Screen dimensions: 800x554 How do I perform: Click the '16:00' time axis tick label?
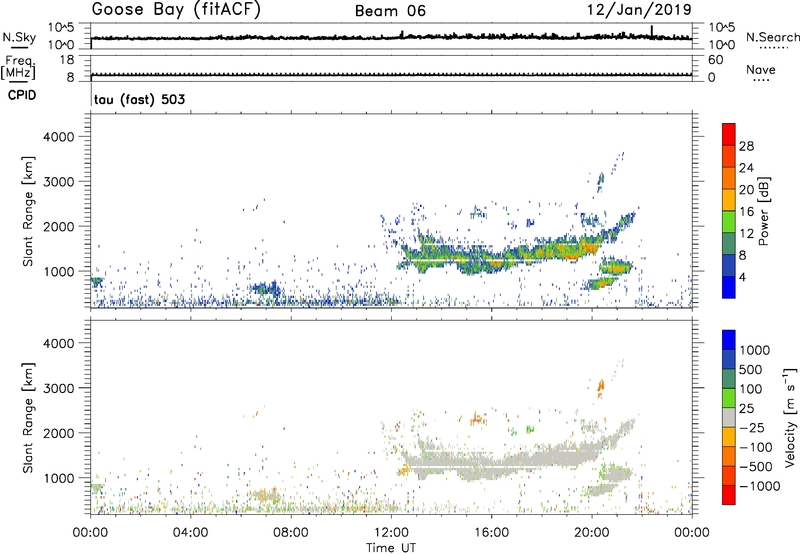point(492,533)
